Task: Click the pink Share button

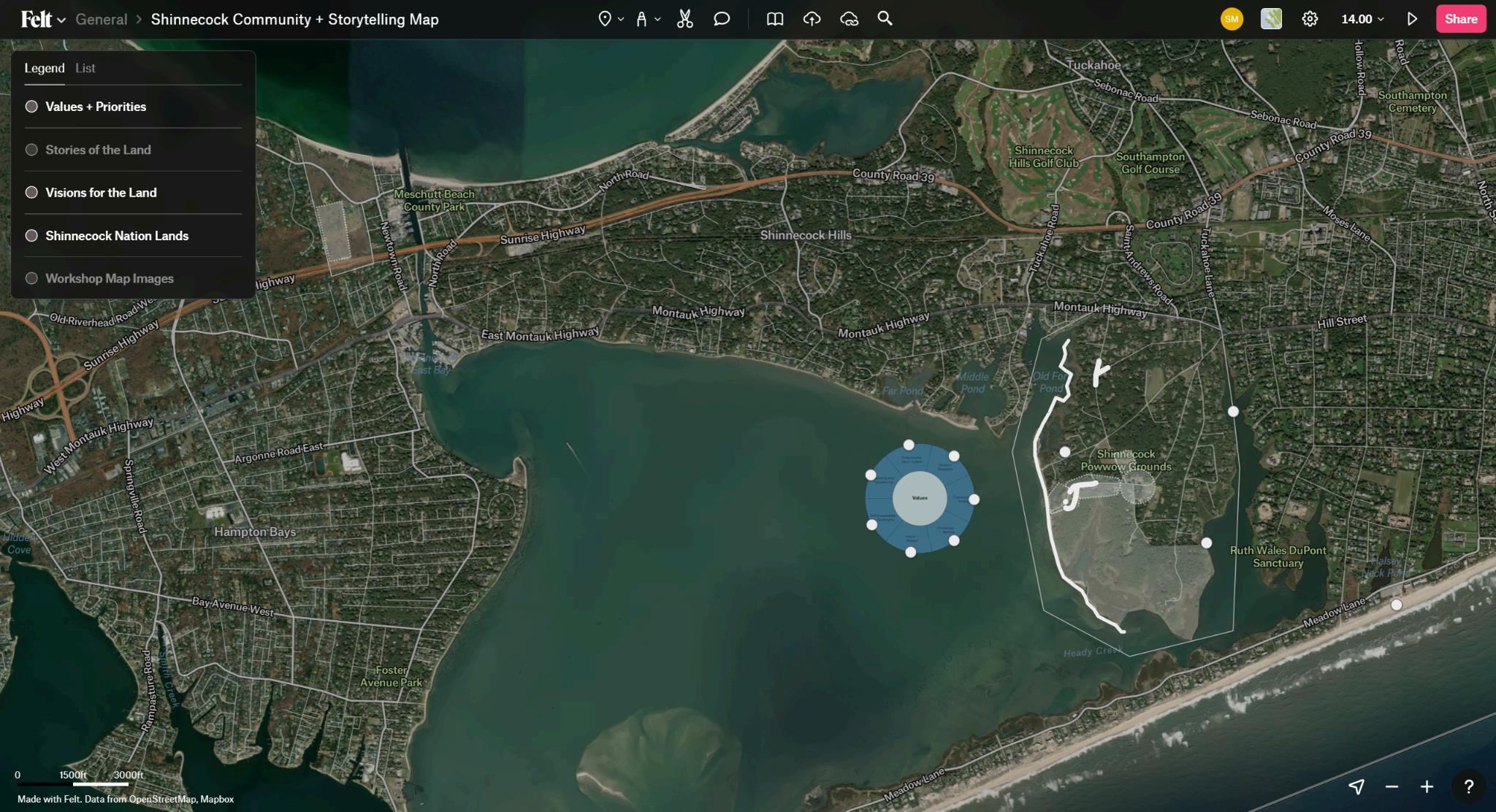Action: click(1460, 19)
